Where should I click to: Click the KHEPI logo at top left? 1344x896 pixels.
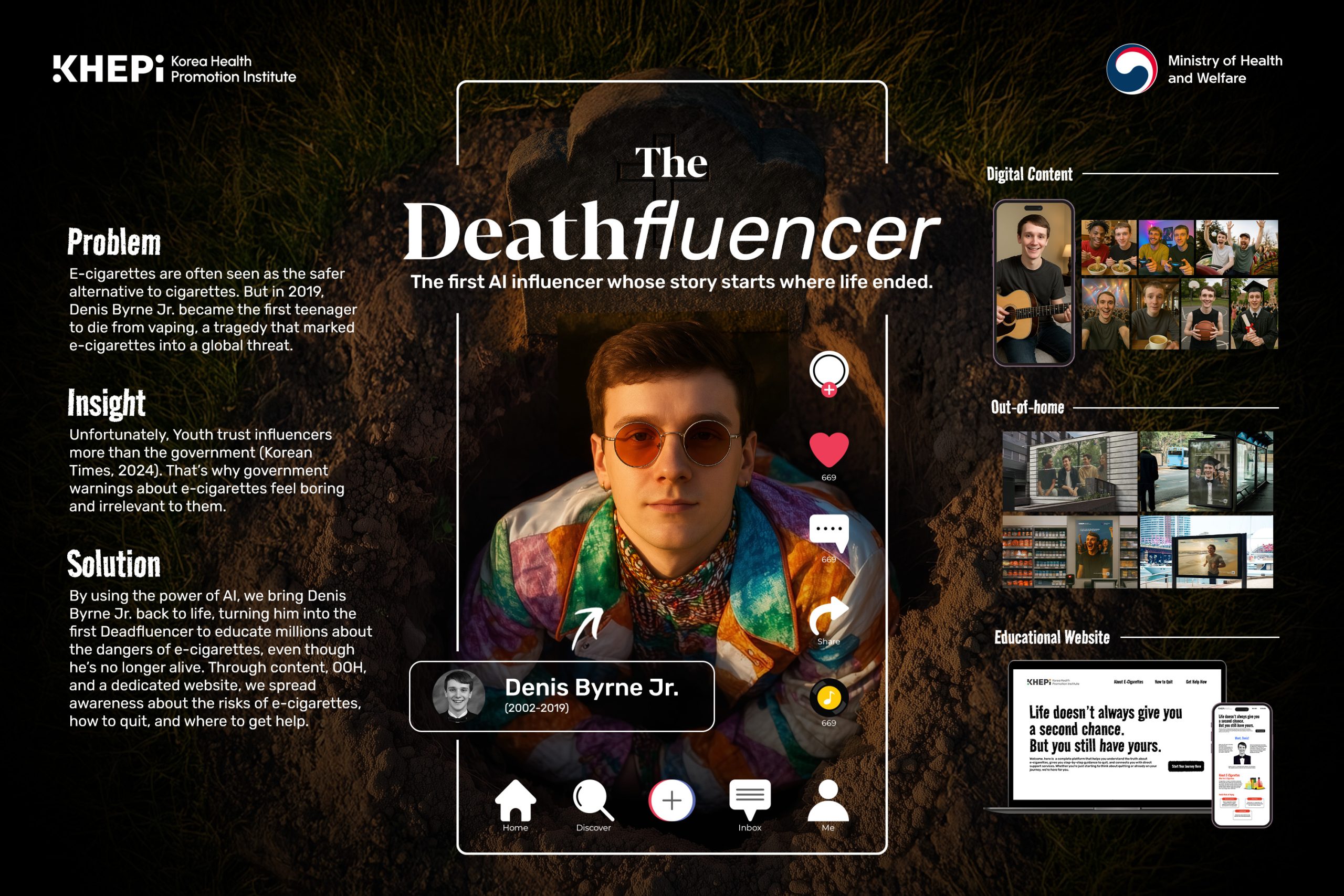coord(109,69)
